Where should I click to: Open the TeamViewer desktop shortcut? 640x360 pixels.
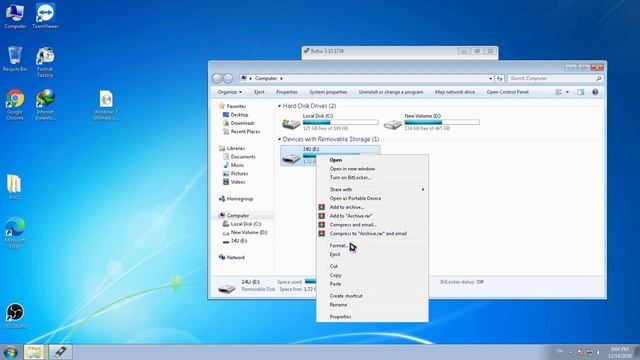point(45,16)
